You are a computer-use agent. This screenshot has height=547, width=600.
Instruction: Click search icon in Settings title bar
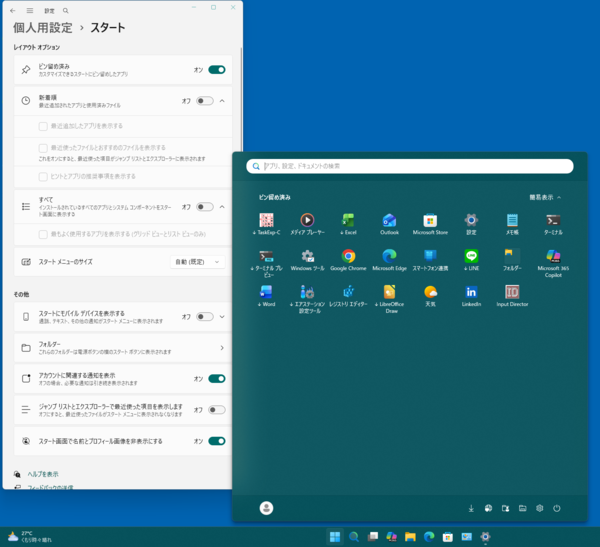pyautogui.click(x=66, y=11)
